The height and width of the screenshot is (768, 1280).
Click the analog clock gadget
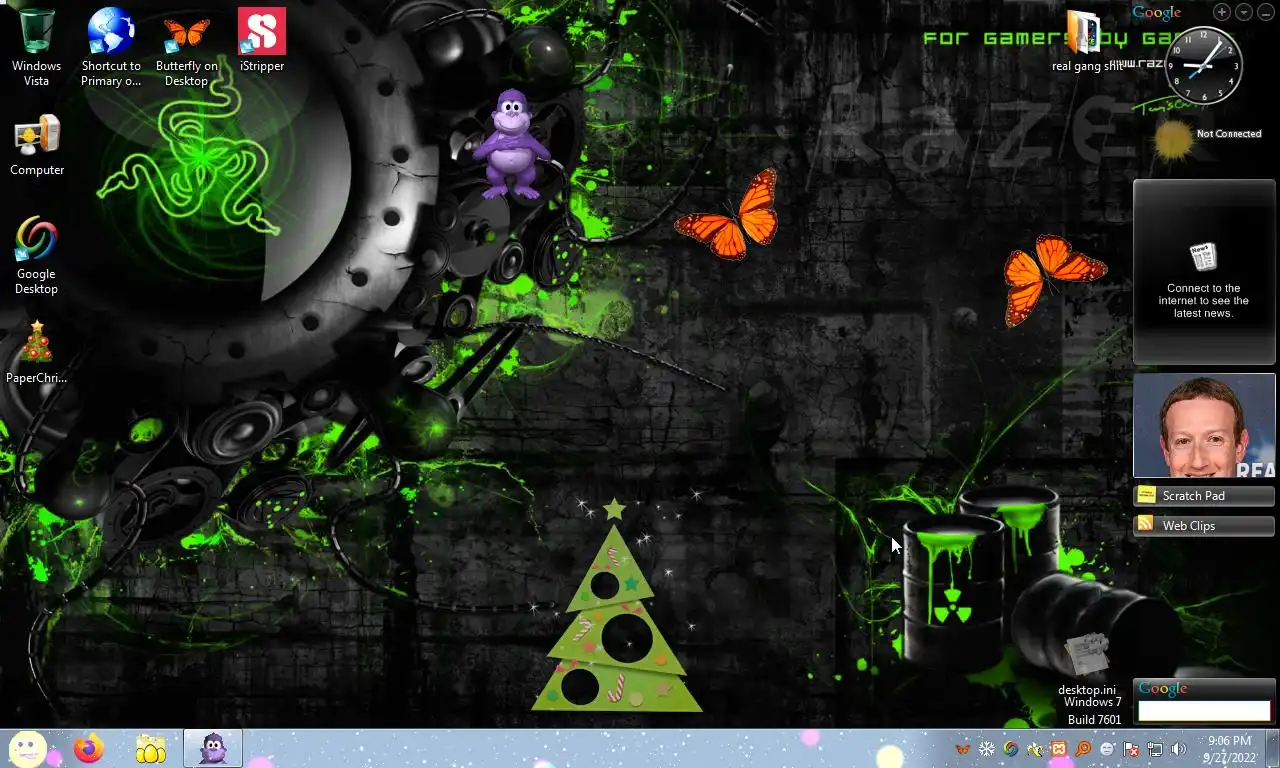pyautogui.click(x=1204, y=66)
